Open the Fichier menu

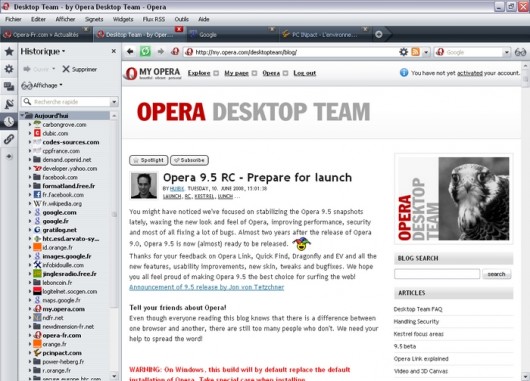pos(13,19)
